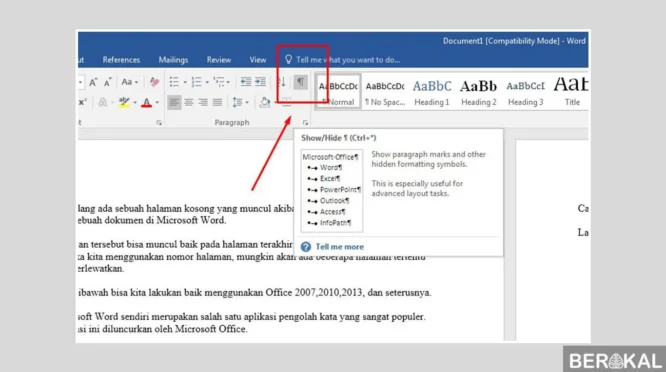
Task: Click the Tell me more help link
Action: click(x=340, y=247)
